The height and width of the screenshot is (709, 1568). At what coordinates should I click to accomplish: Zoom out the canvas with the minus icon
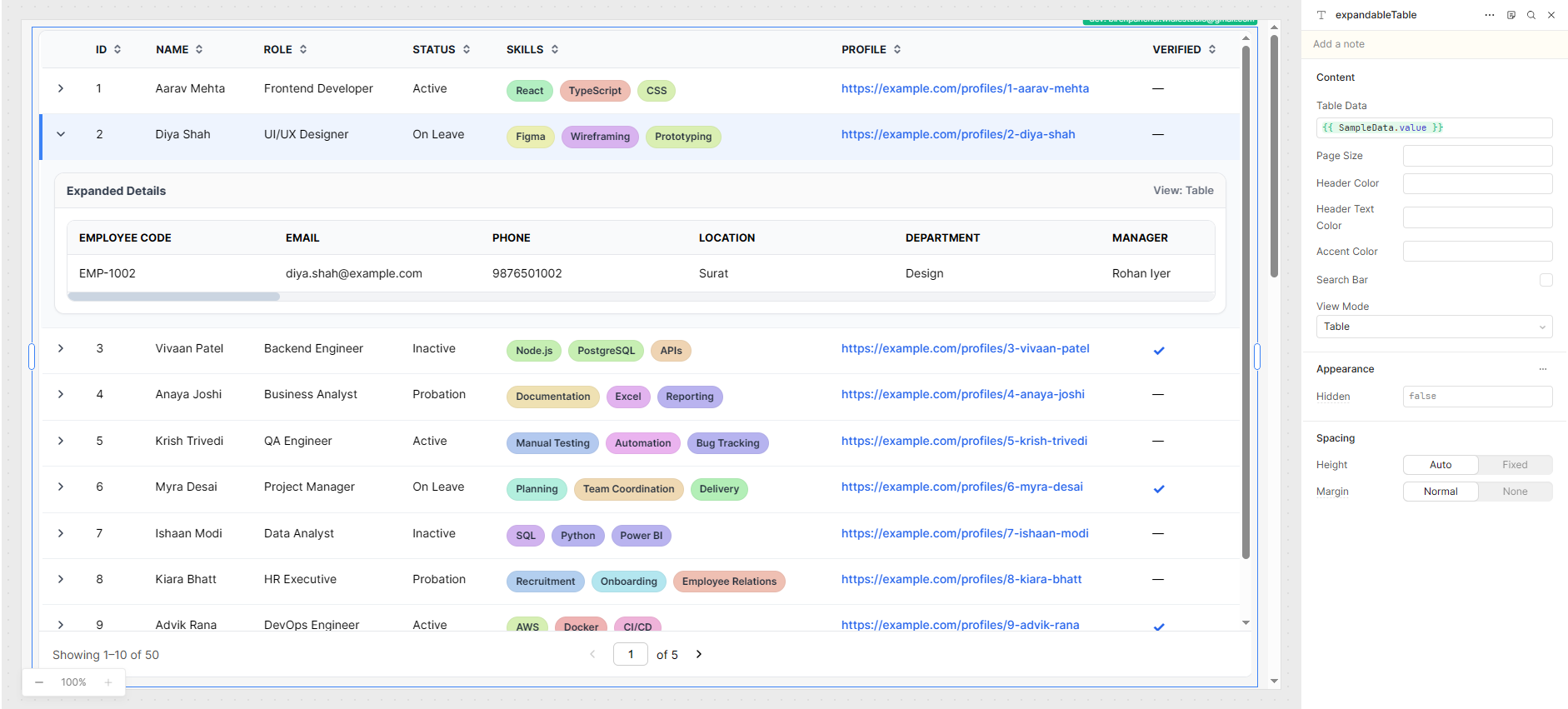click(39, 682)
